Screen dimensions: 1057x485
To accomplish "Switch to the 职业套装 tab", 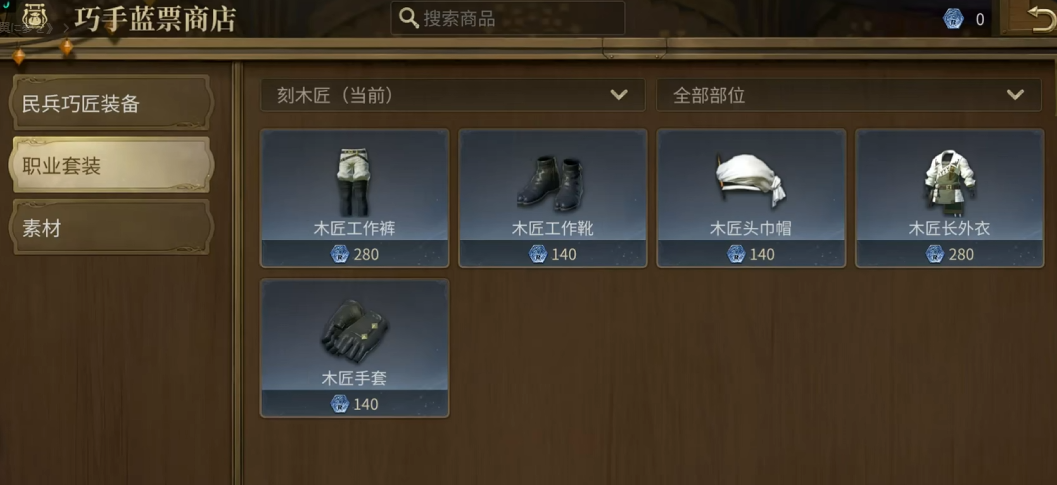I will [x=111, y=166].
